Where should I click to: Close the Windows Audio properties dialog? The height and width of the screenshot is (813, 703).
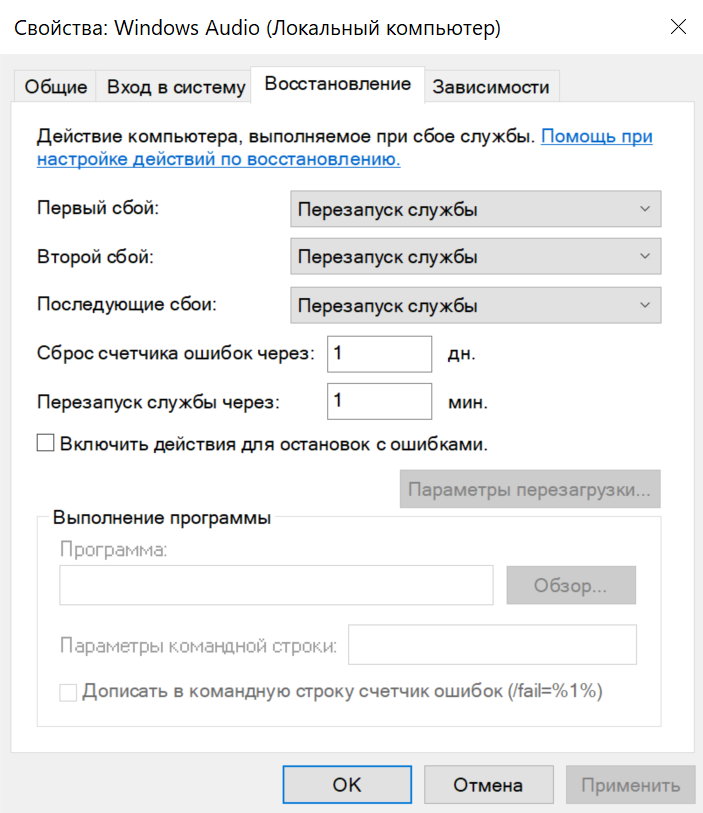678,28
